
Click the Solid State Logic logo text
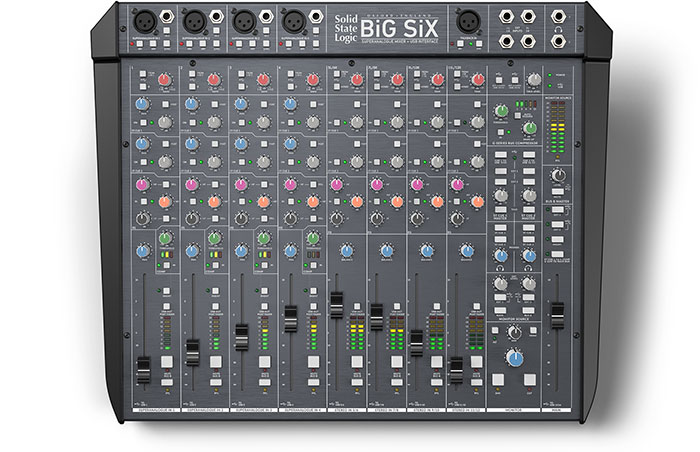[x=346, y=28]
